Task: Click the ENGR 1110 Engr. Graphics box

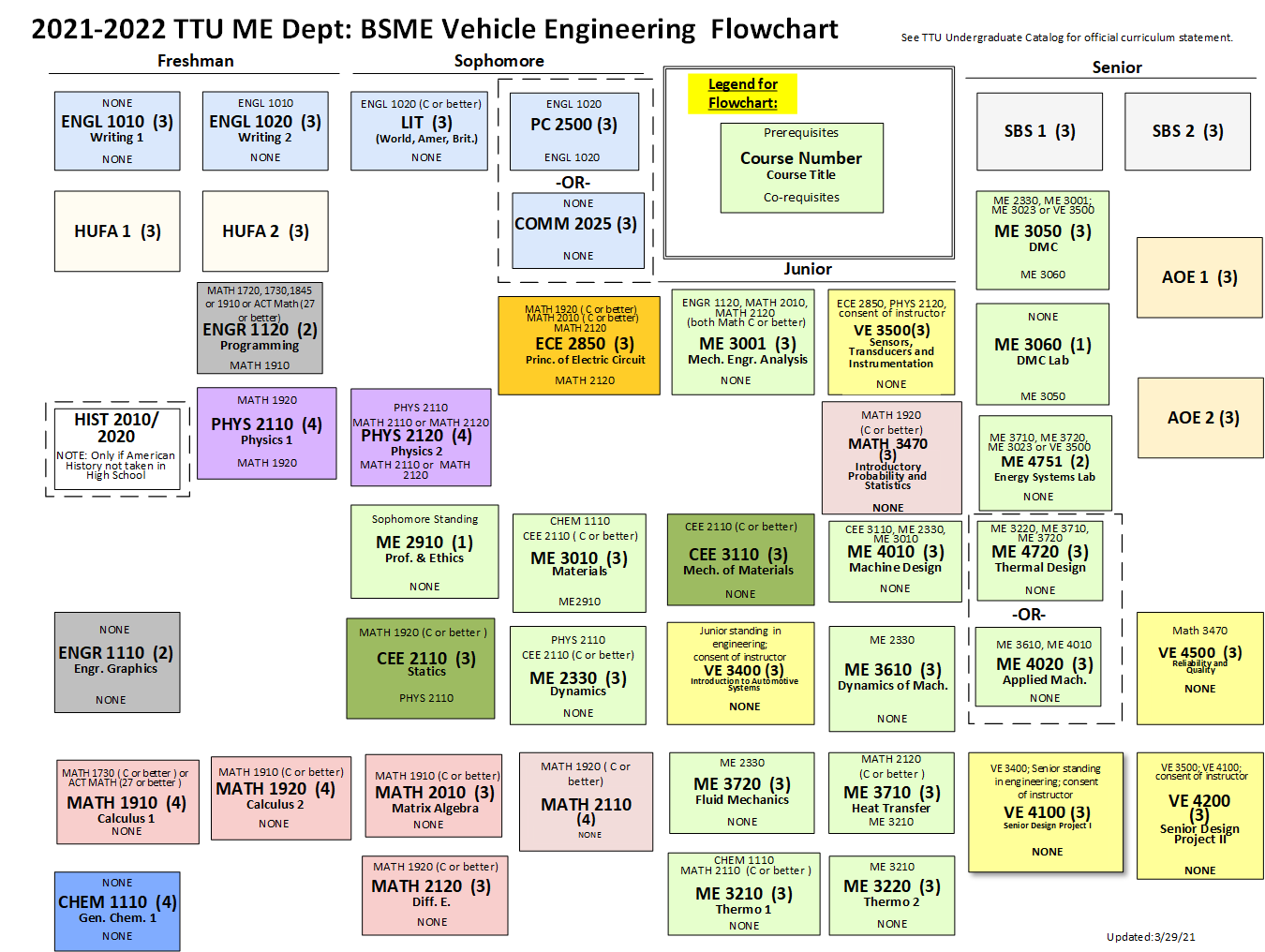Action: [117, 662]
